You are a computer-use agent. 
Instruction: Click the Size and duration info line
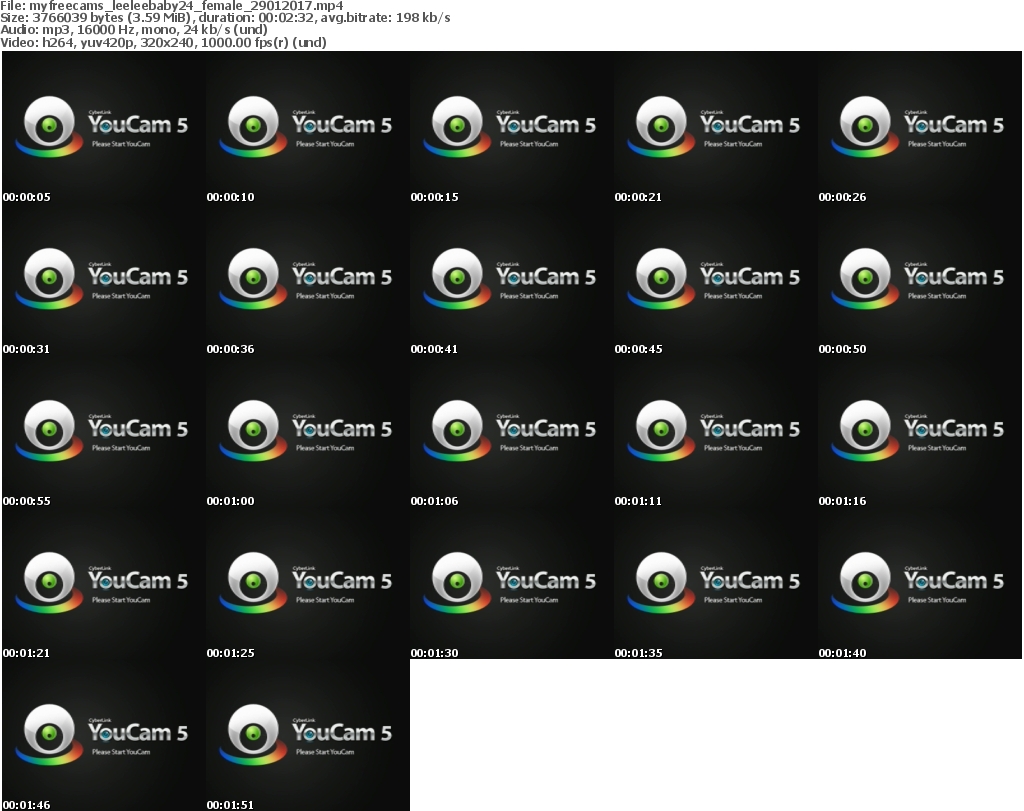tap(225, 18)
